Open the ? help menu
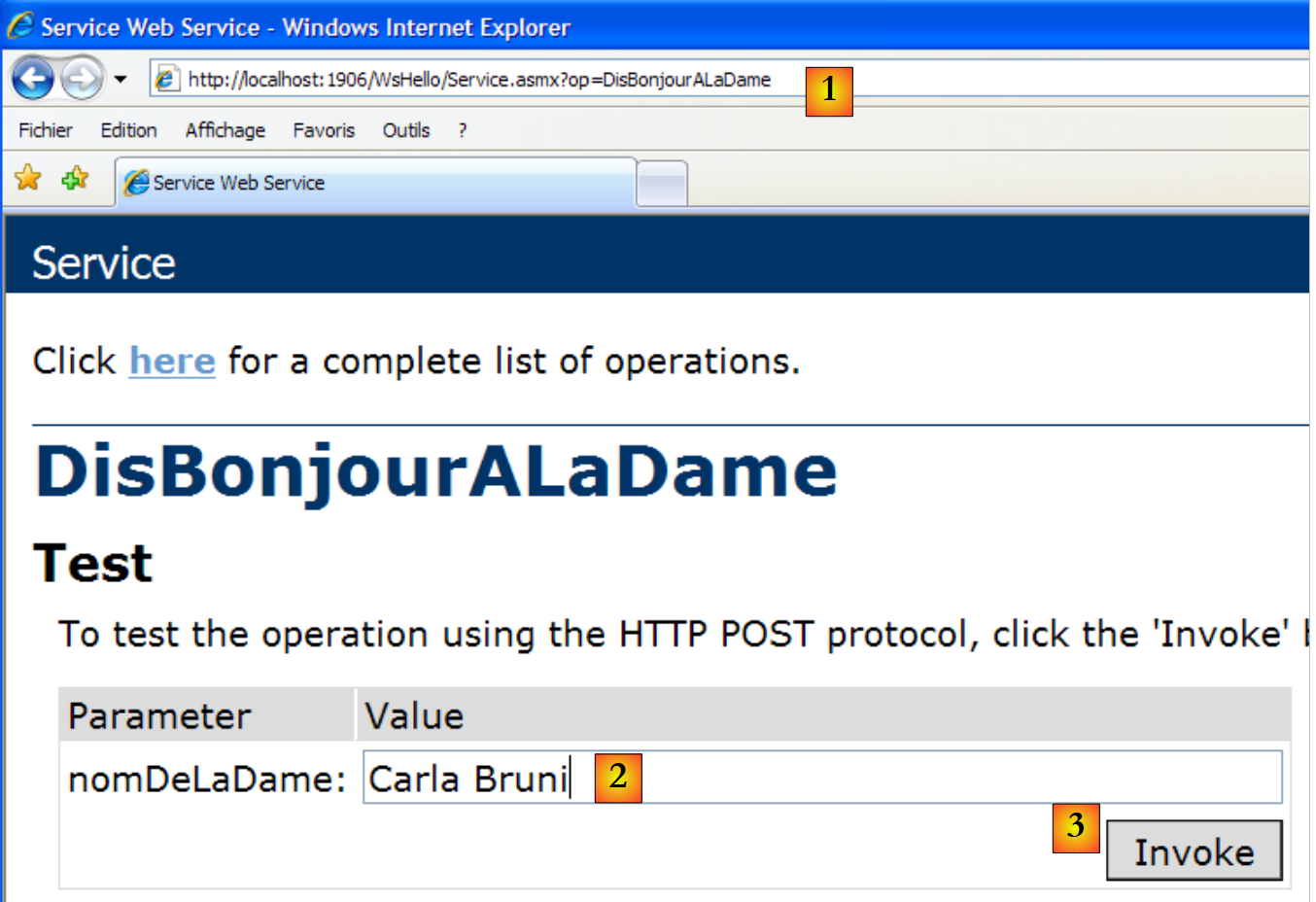 pos(463,130)
